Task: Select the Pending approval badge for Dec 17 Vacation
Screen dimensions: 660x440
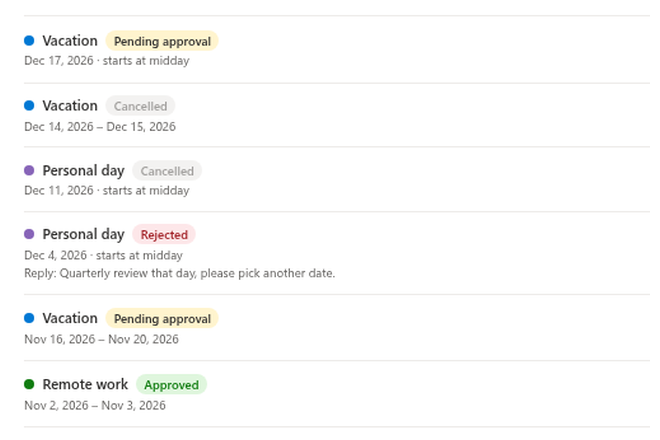Action: (x=162, y=41)
